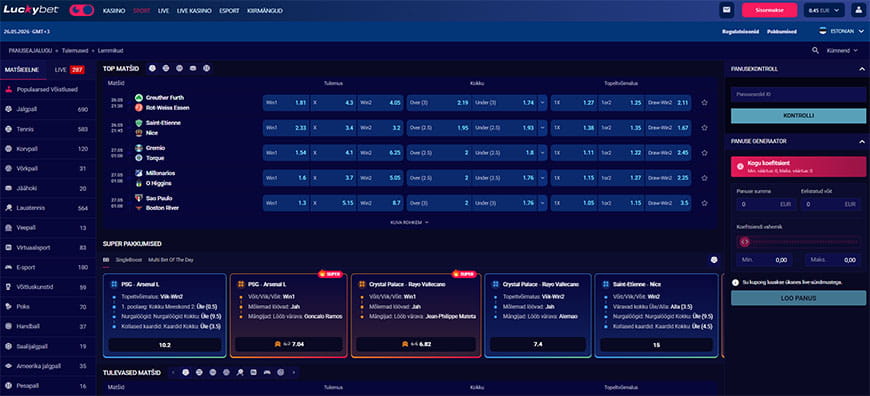This screenshot has height=396, width=870.
Task: Open the Luckybet home logo
Action: pyautogui.click(x=32, y=10)
